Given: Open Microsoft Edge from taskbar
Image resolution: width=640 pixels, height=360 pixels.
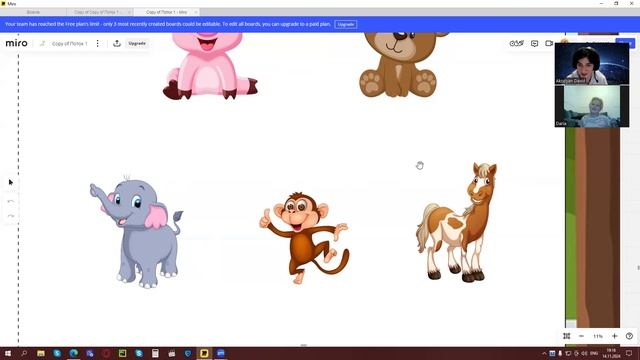Looking at the screenshot, I should pyautogui.click(x=73, y=353).
